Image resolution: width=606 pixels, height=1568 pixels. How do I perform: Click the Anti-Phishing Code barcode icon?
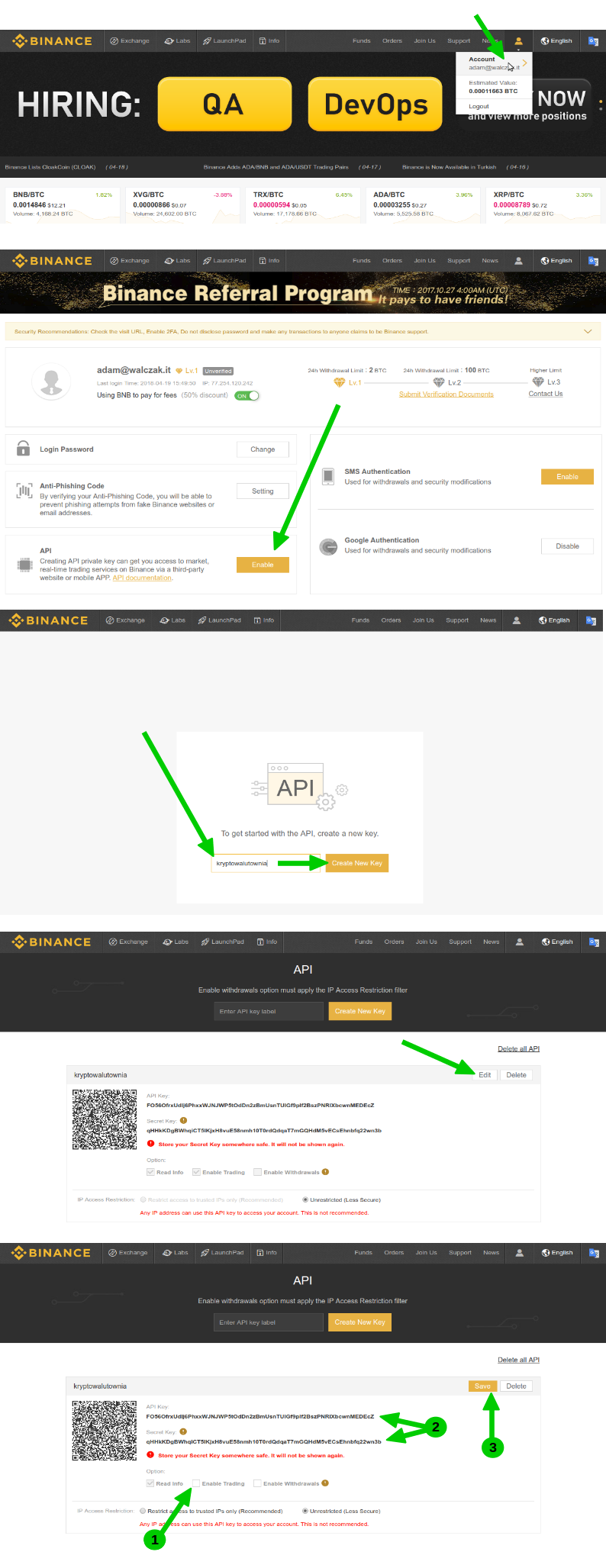(24, 491)
